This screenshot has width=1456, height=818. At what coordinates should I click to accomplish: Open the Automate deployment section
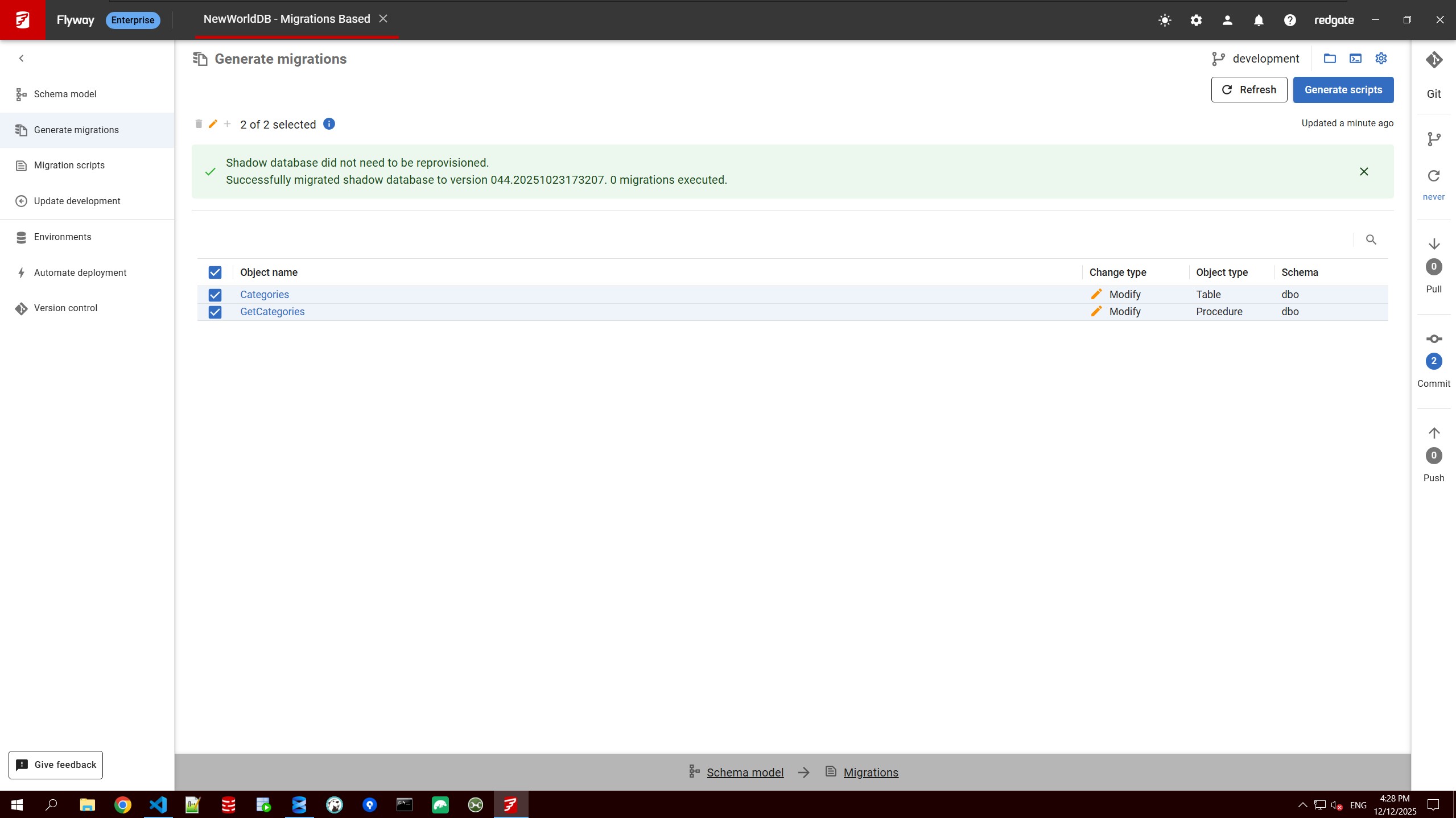(x=80, y=272)
